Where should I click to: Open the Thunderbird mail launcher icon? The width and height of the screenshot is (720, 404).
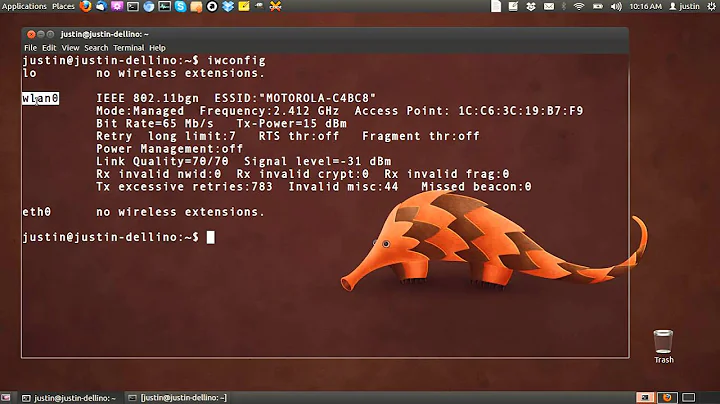101,6
